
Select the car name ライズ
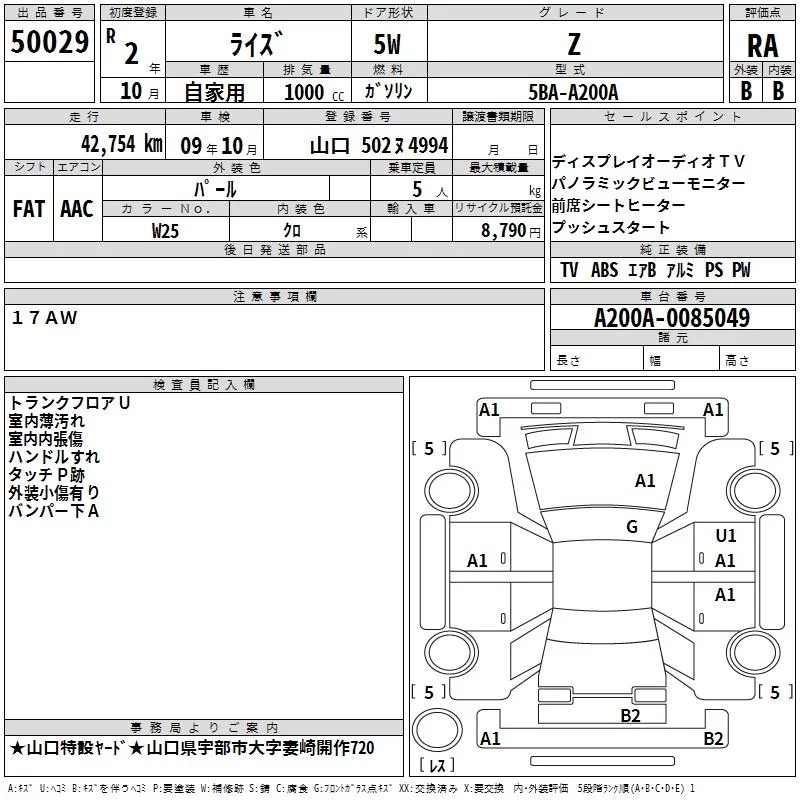[x=257, y=43]
